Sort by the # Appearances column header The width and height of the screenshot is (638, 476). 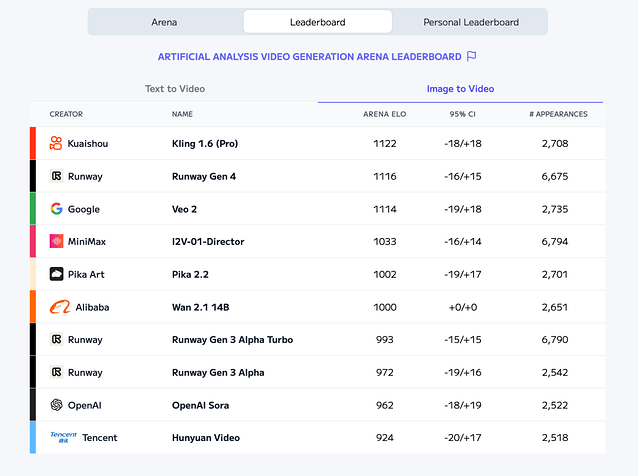click(x=558, y=114)
